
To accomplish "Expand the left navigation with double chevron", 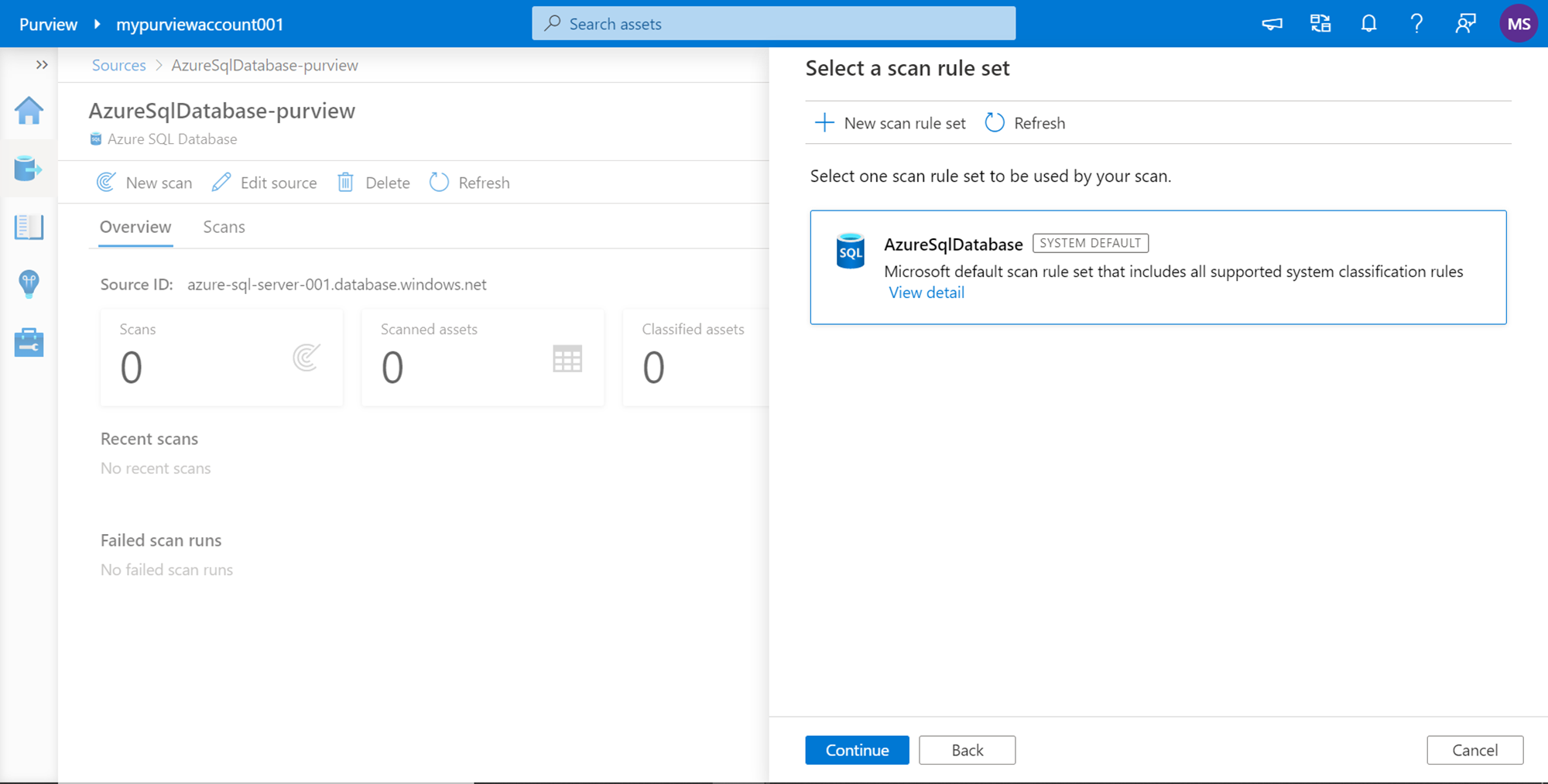I will (x=42, y=65).
